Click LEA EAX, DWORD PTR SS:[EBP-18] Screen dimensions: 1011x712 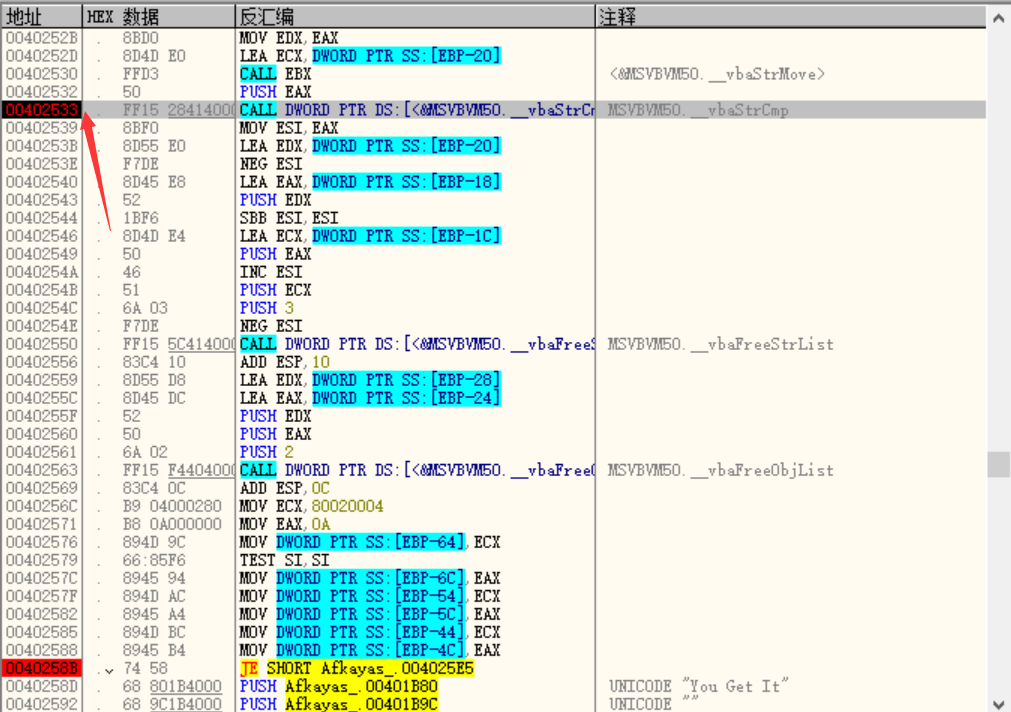370,182
